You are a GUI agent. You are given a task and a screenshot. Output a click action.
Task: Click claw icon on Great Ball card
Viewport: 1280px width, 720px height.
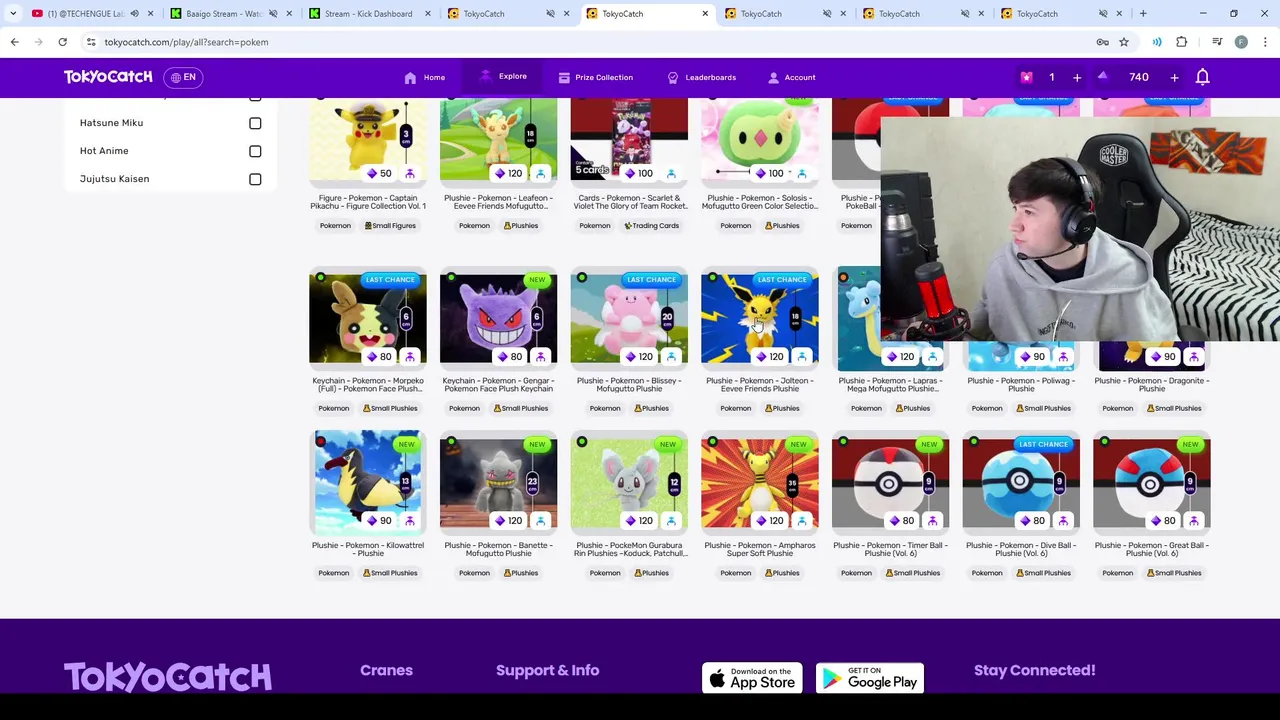(1194, 520)
